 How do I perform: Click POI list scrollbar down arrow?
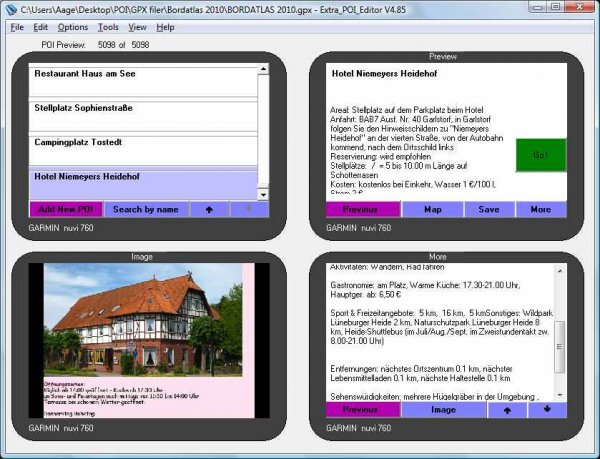(x=263, y=194)
